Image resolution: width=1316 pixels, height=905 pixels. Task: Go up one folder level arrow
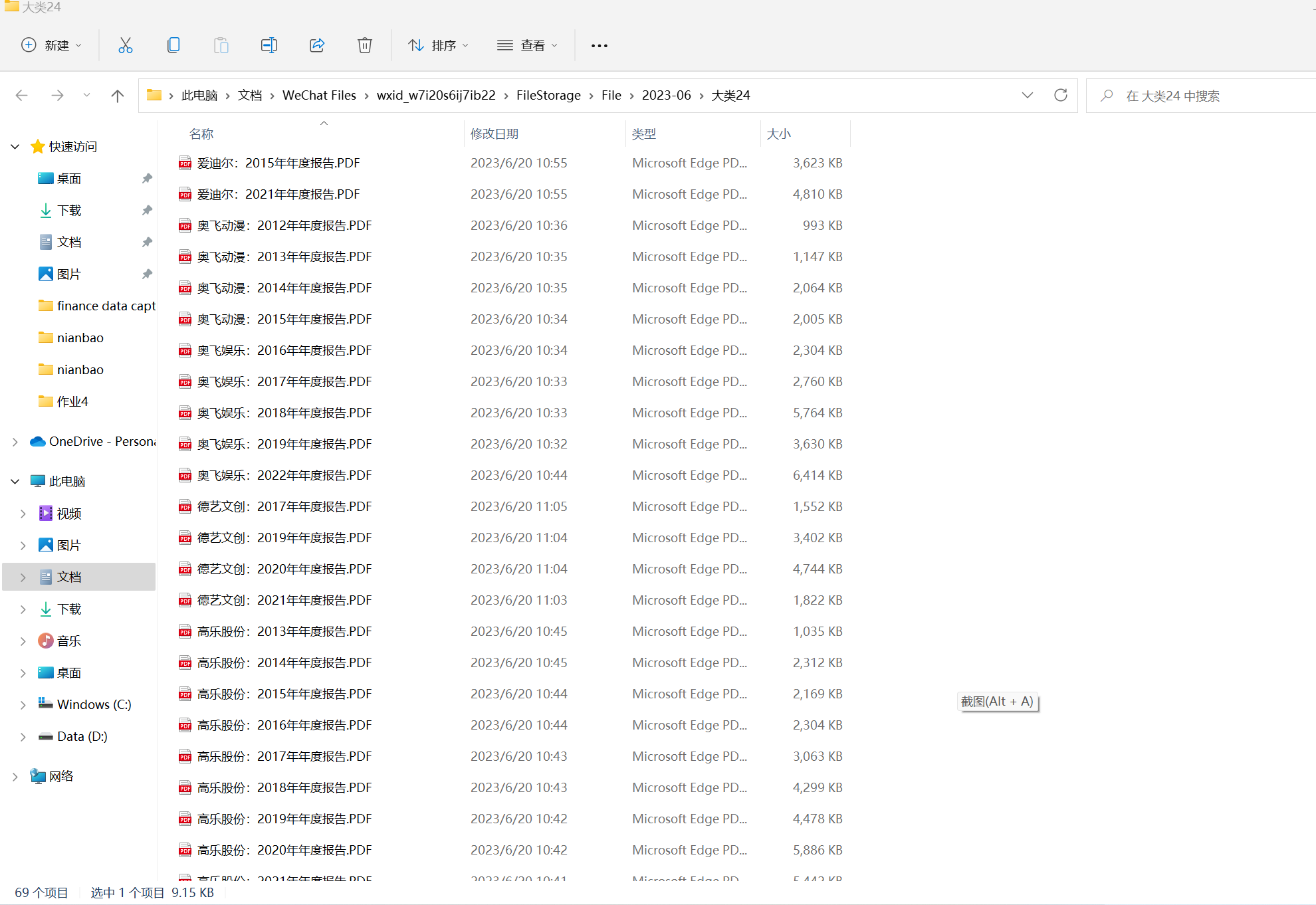[118, 96]
